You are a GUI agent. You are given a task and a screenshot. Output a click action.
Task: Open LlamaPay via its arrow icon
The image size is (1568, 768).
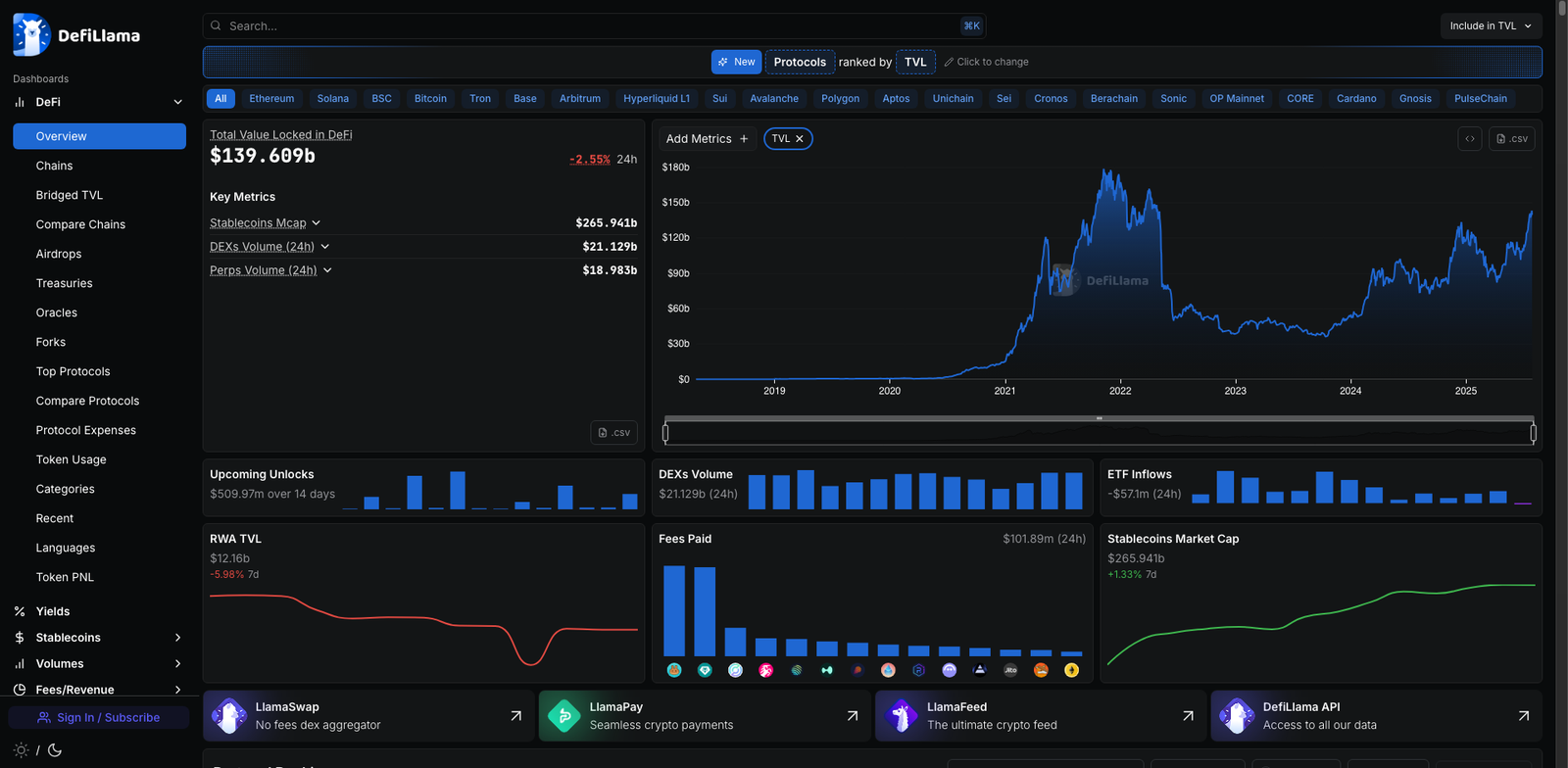pyautogui.click(x=853, y=716)
